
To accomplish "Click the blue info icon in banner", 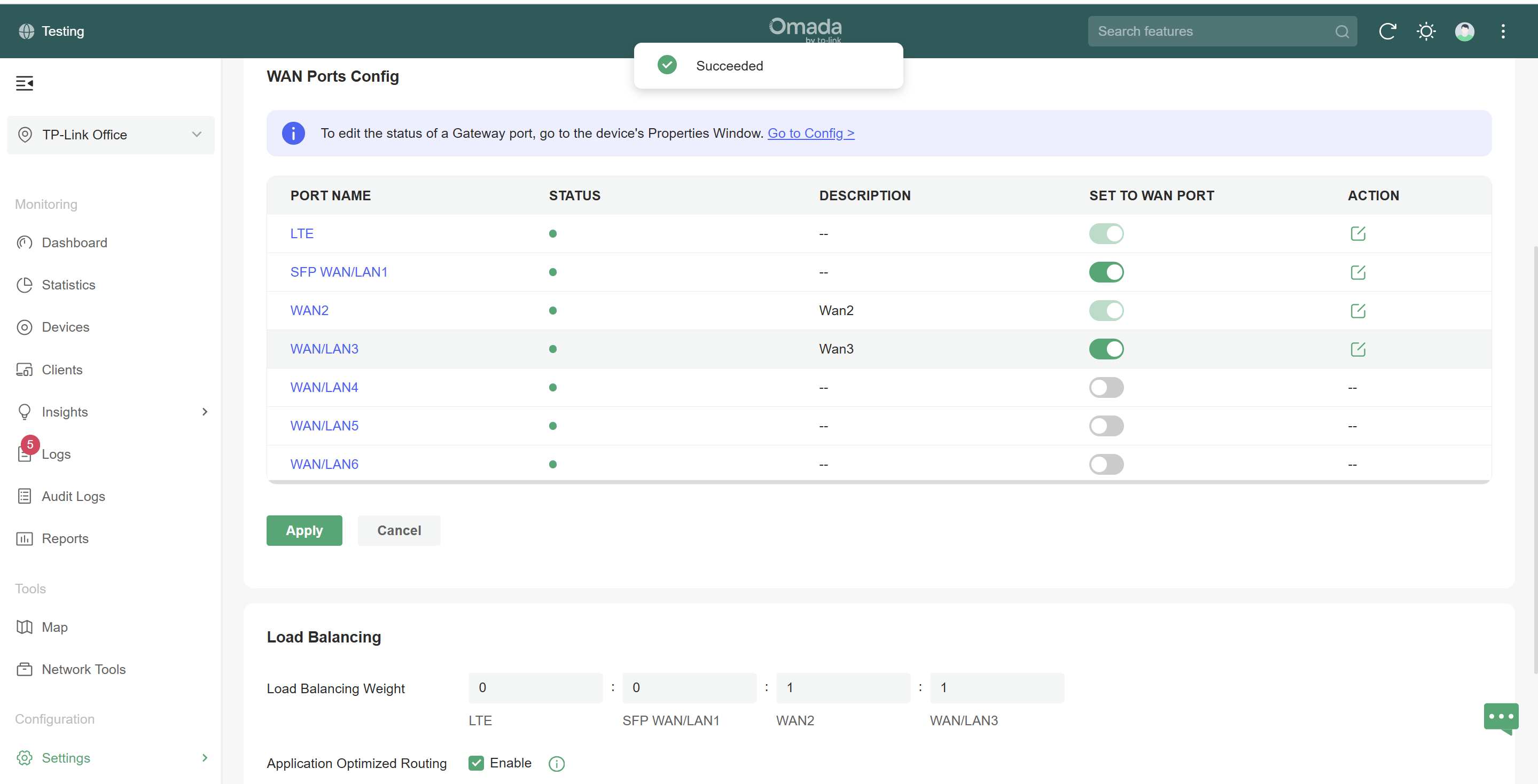I will coord(293,133).
